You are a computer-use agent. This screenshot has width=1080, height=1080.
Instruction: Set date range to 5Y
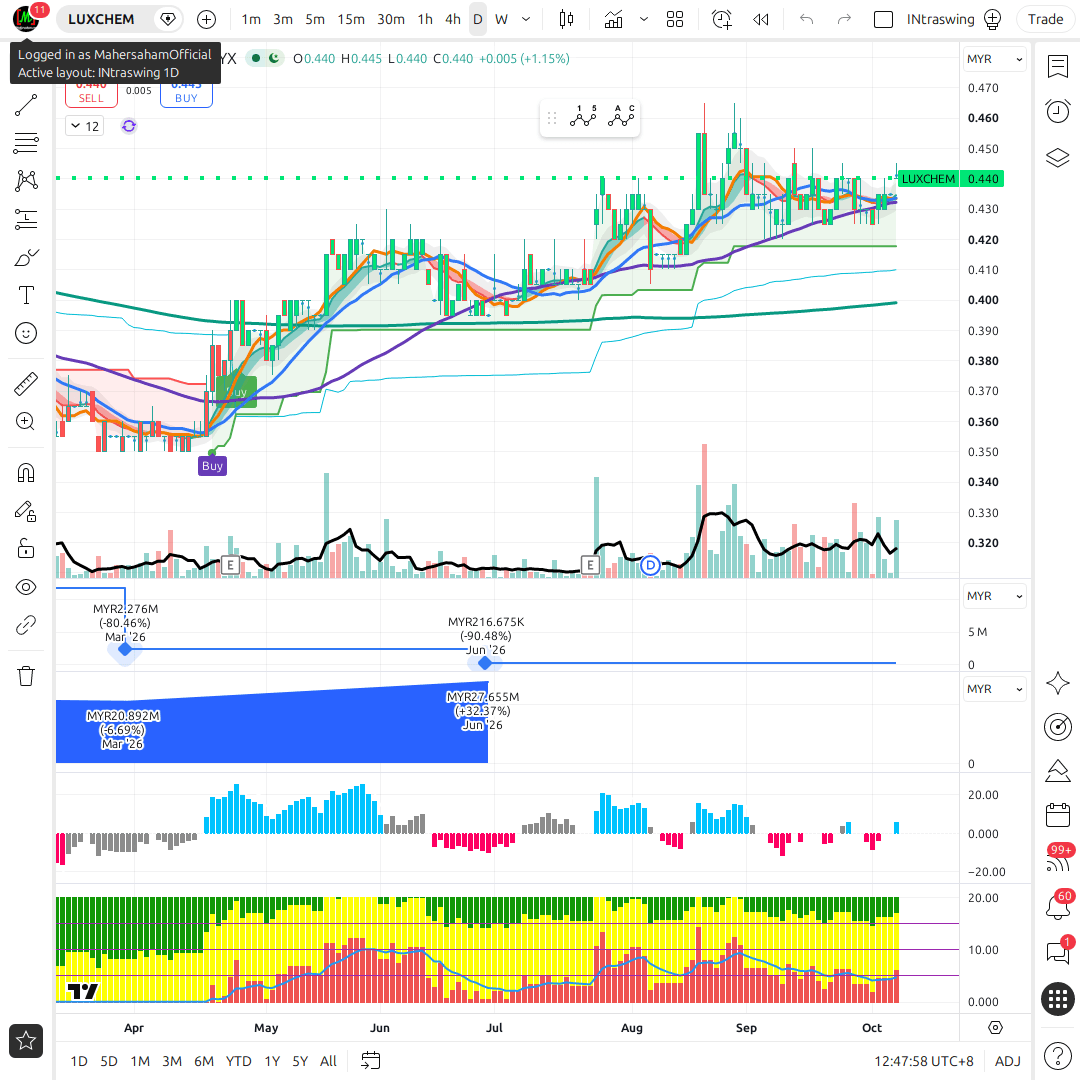[x=300, y=1061]
